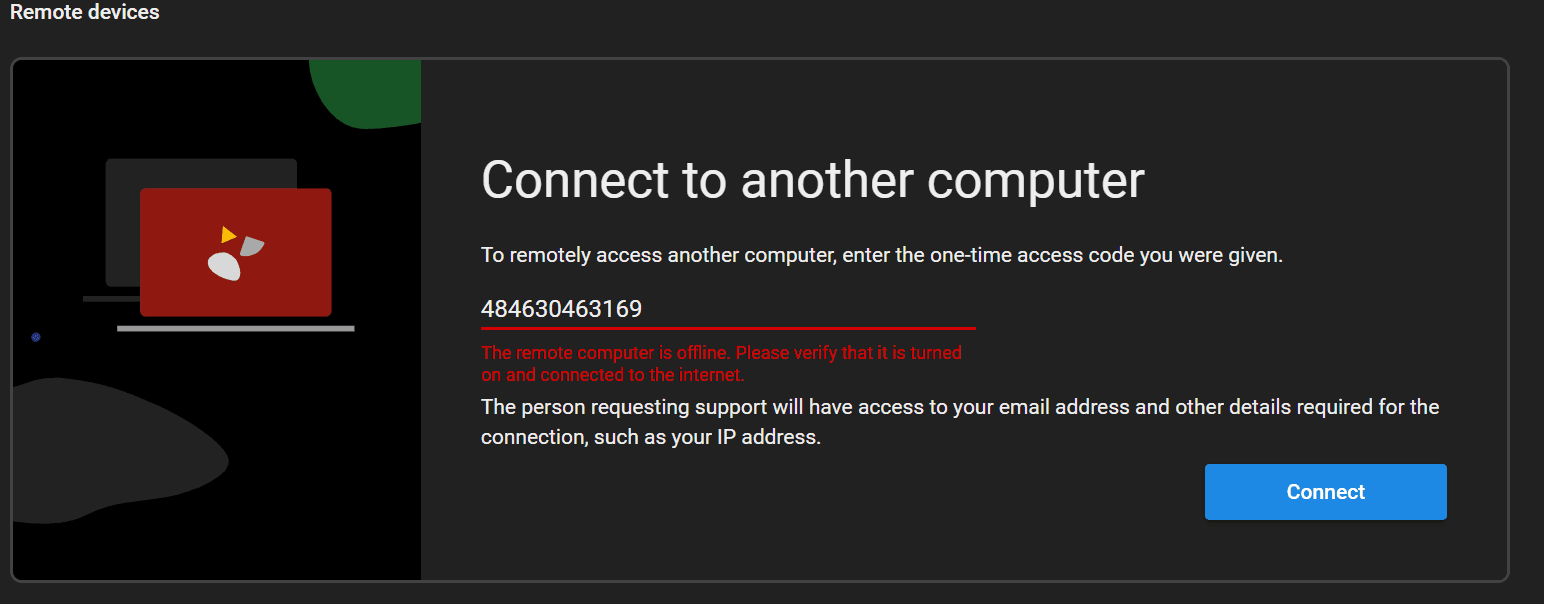Click the white oval shape on laptop
Image resolution: width=1544 pixels, height=604 pixels.
point(224,266)
